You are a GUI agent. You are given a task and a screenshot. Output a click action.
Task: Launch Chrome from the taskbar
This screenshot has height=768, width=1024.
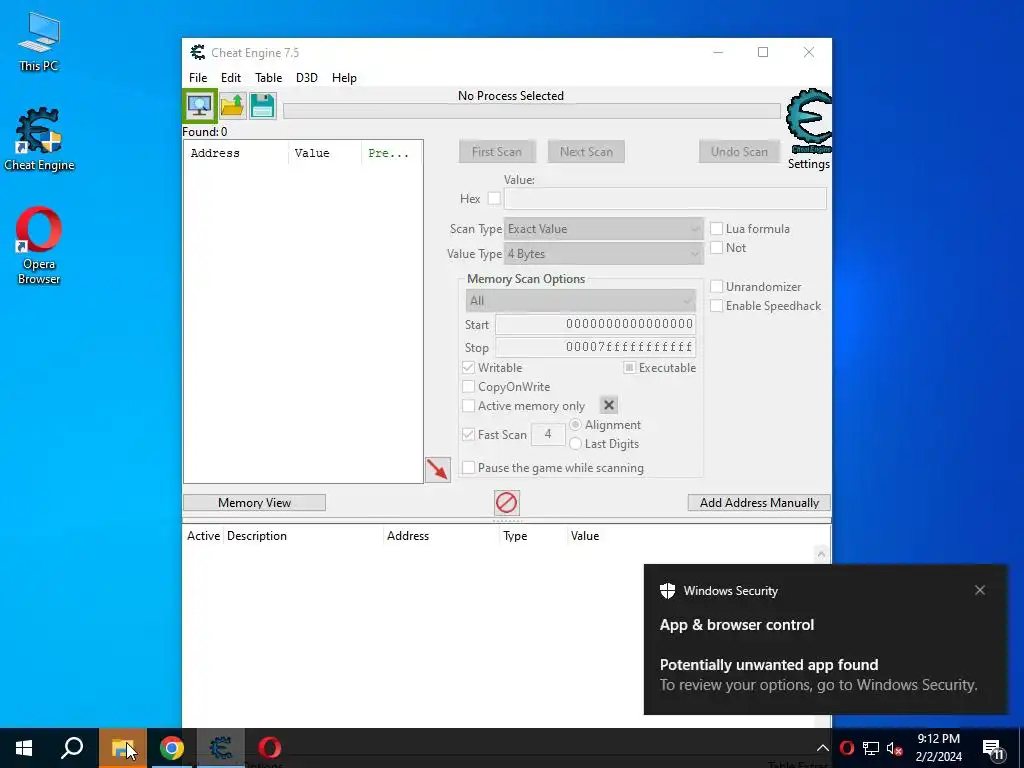pyautogui.click(x=171, y=748)
